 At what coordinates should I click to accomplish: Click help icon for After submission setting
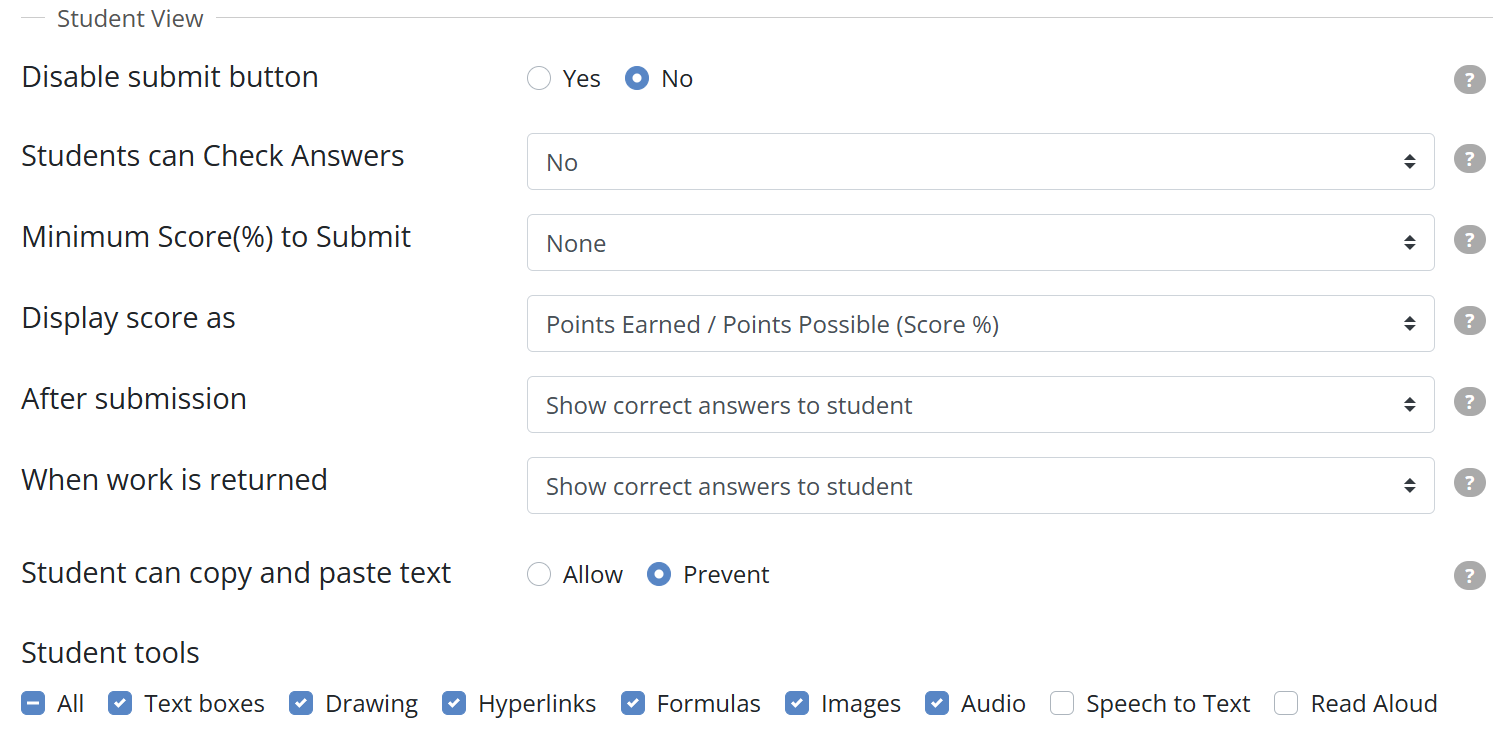(x=1469, y=402)
